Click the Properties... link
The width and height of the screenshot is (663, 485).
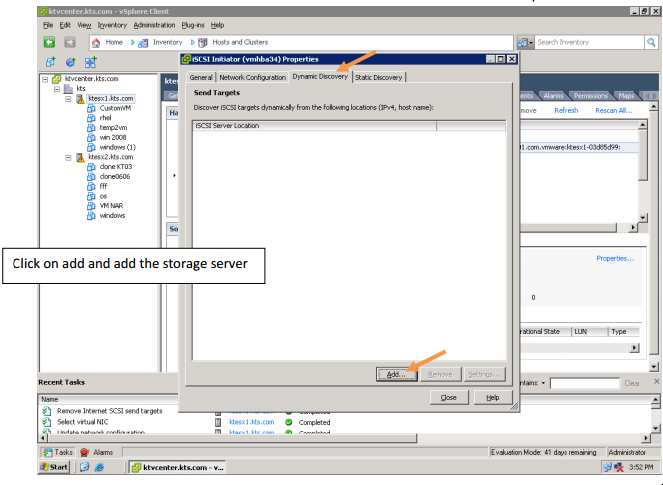click(615, 258)
